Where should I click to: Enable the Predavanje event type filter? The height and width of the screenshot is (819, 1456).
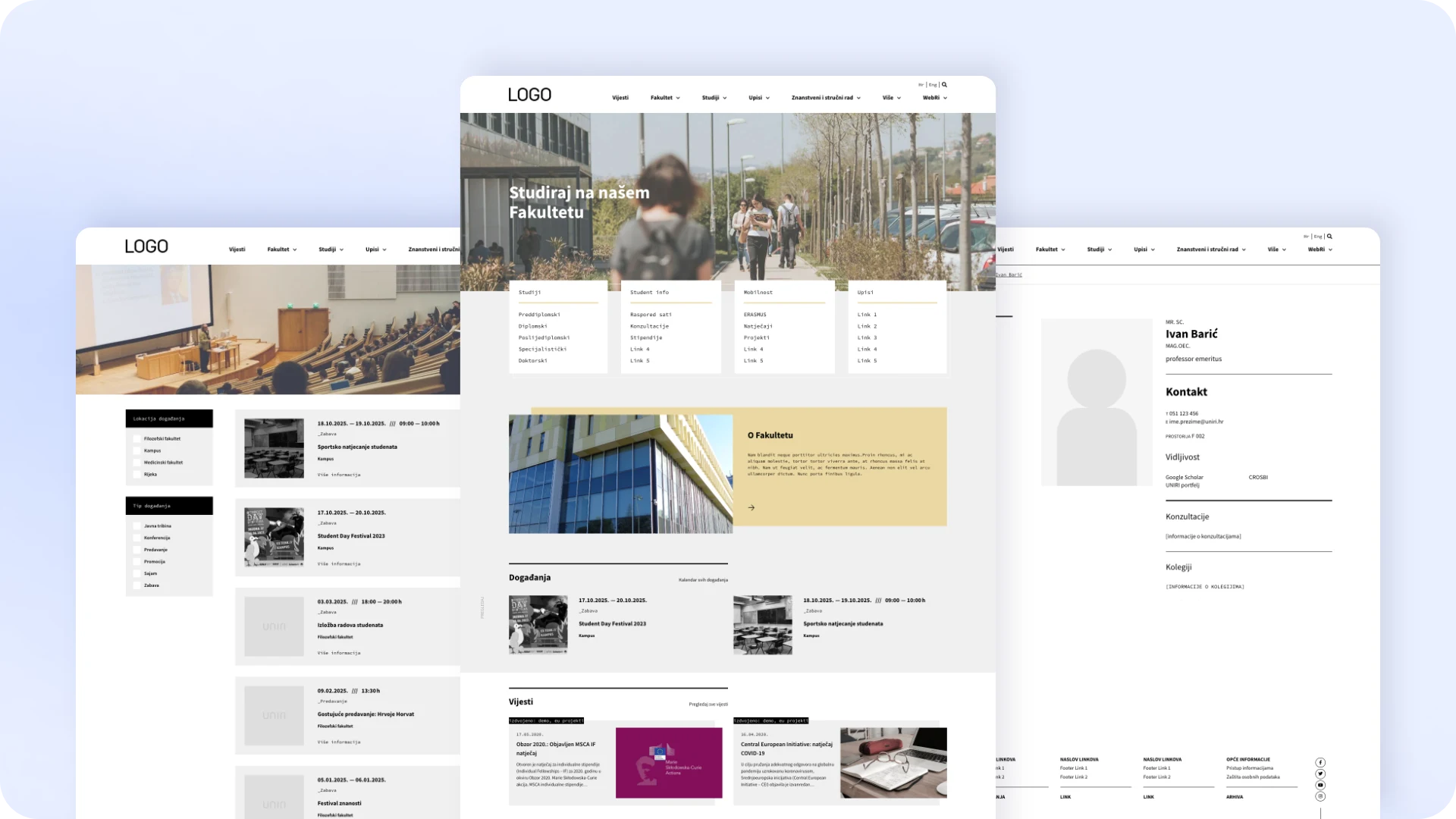(137, 549)
